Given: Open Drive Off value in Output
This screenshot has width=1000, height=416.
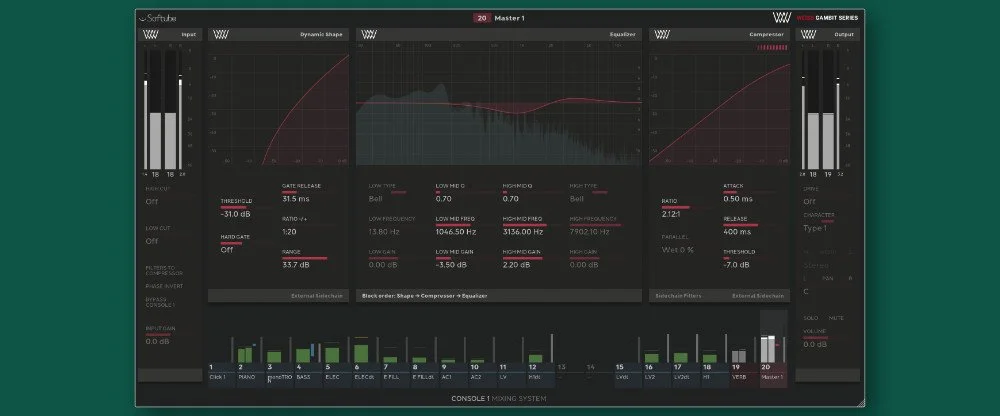Looking at the screenshot, I should coord(809,202).
